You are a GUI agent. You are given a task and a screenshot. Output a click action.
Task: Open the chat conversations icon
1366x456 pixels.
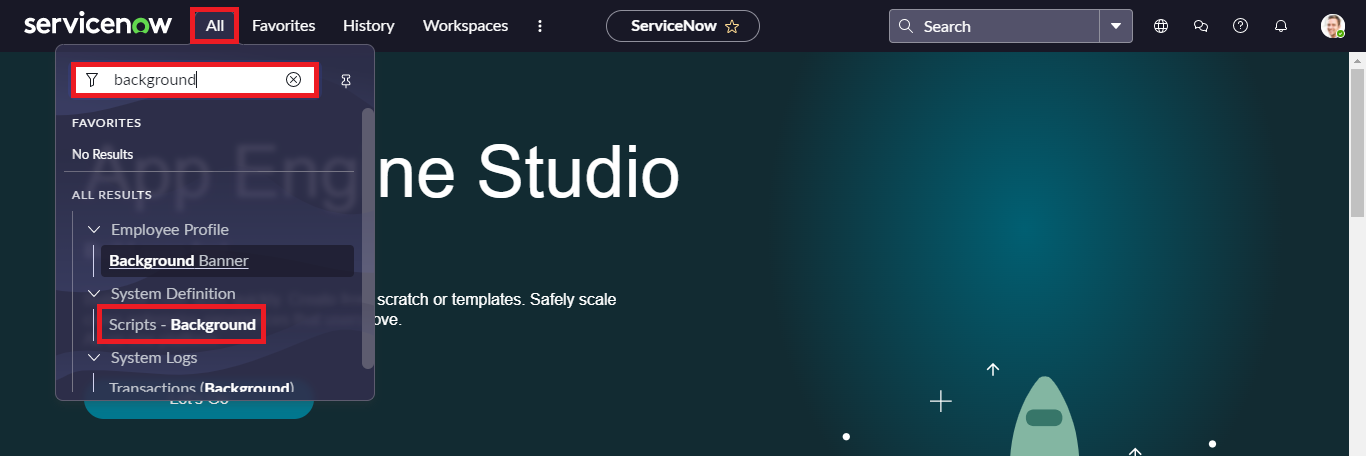[1201, 26]
